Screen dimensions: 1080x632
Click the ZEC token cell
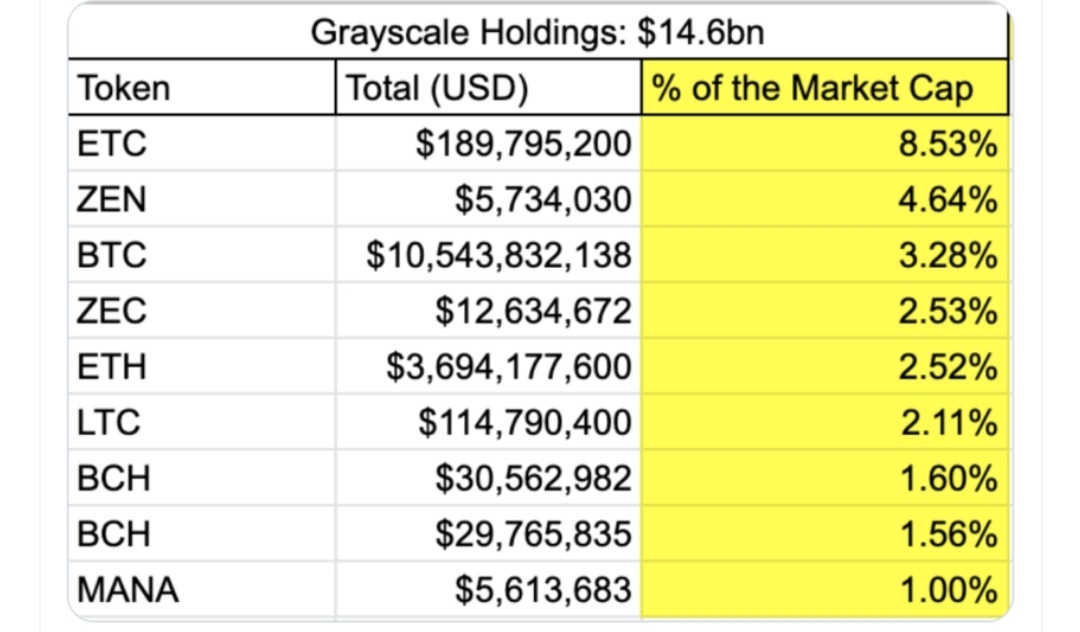pyautogui.click(x=202, y=310)
